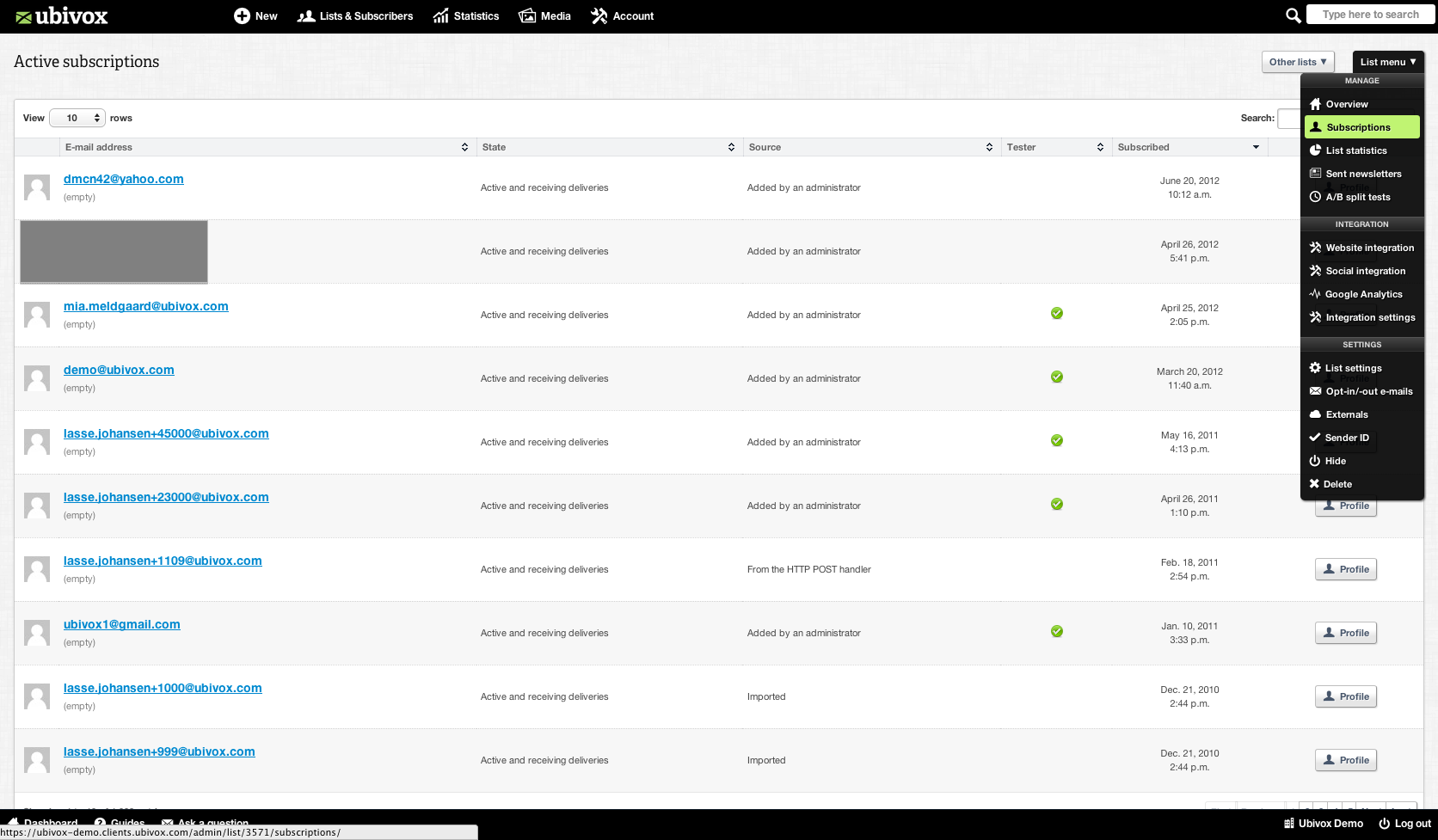Open the demo@ubivox.com subscriber link

(119, 370)
